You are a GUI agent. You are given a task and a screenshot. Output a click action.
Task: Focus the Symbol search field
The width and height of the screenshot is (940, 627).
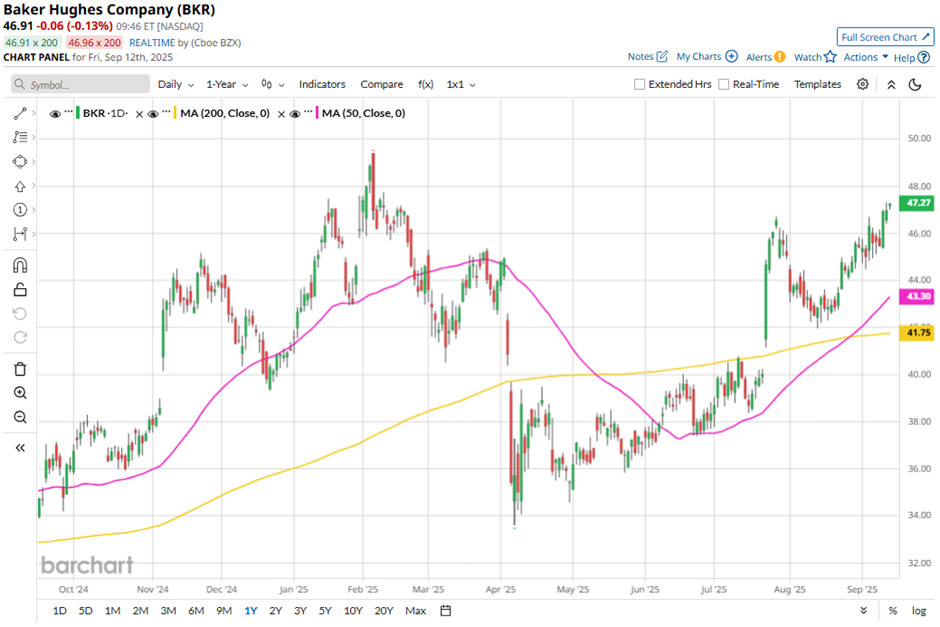[x=80, y=85]
